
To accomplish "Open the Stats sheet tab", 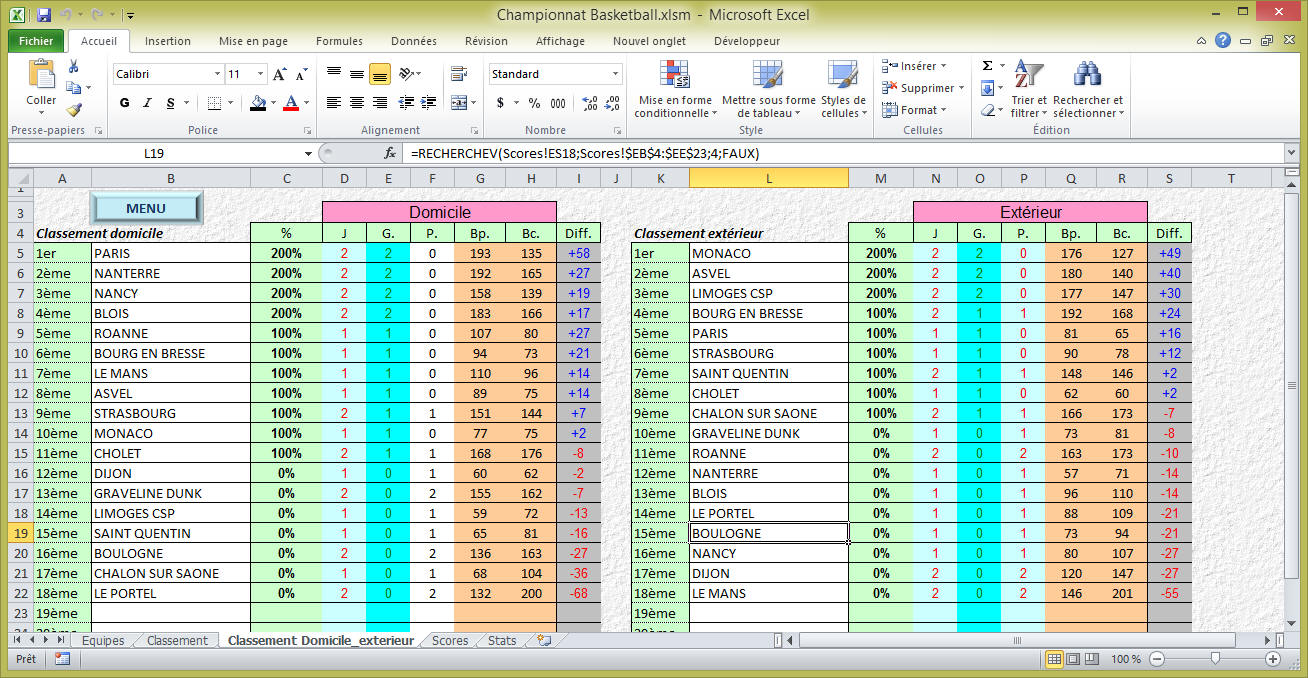I will [x=502, y=640].
